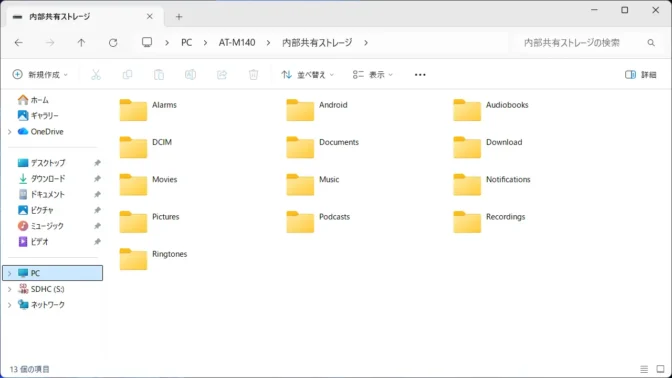The height and width of the screenshot is (378, 672).
Task: Click AT-M140 in the breadcrumb path
Action: tap(237, 42)
